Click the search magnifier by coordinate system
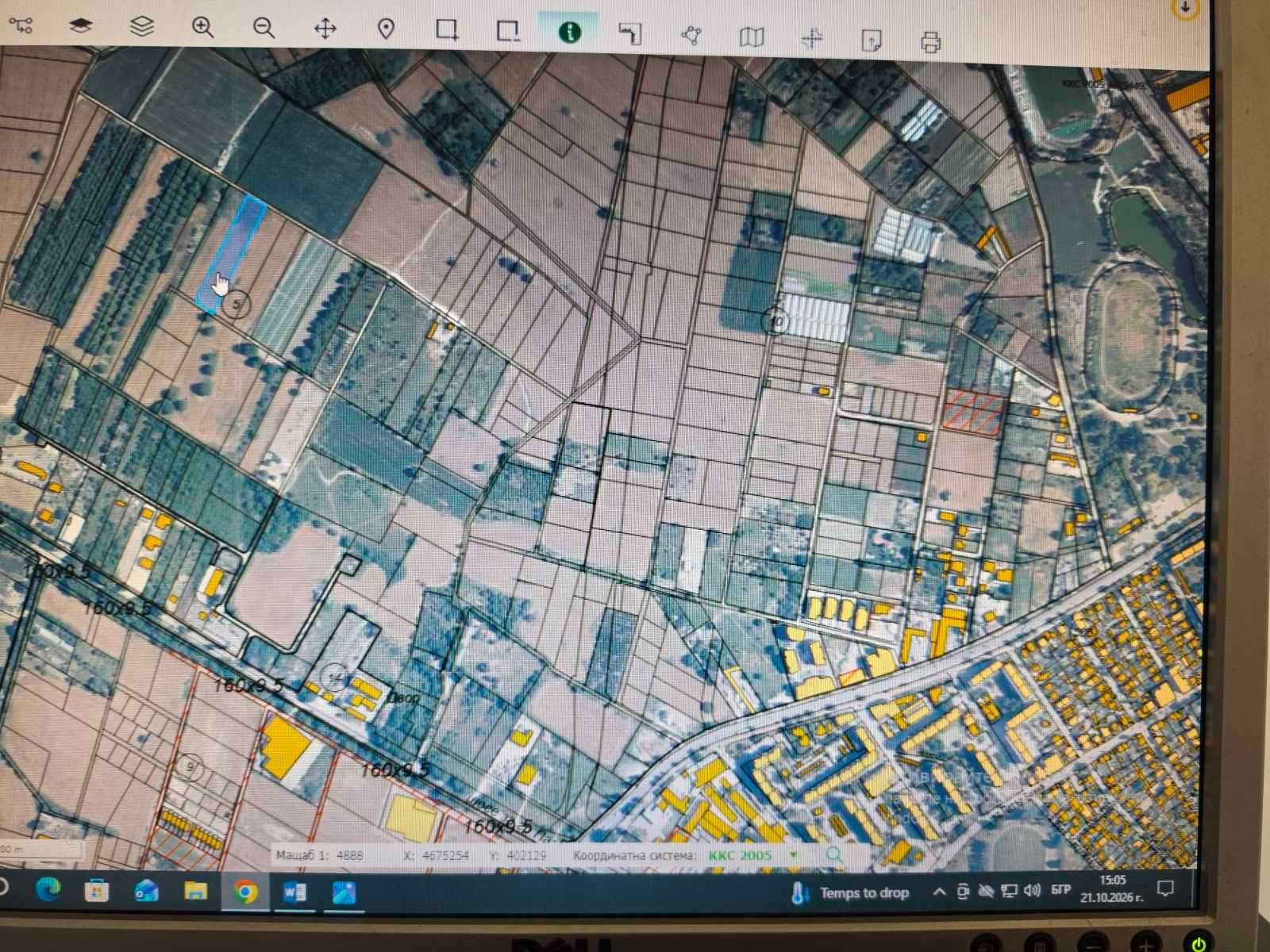This screenshot has width=1270, height=952. coord(834,854)
